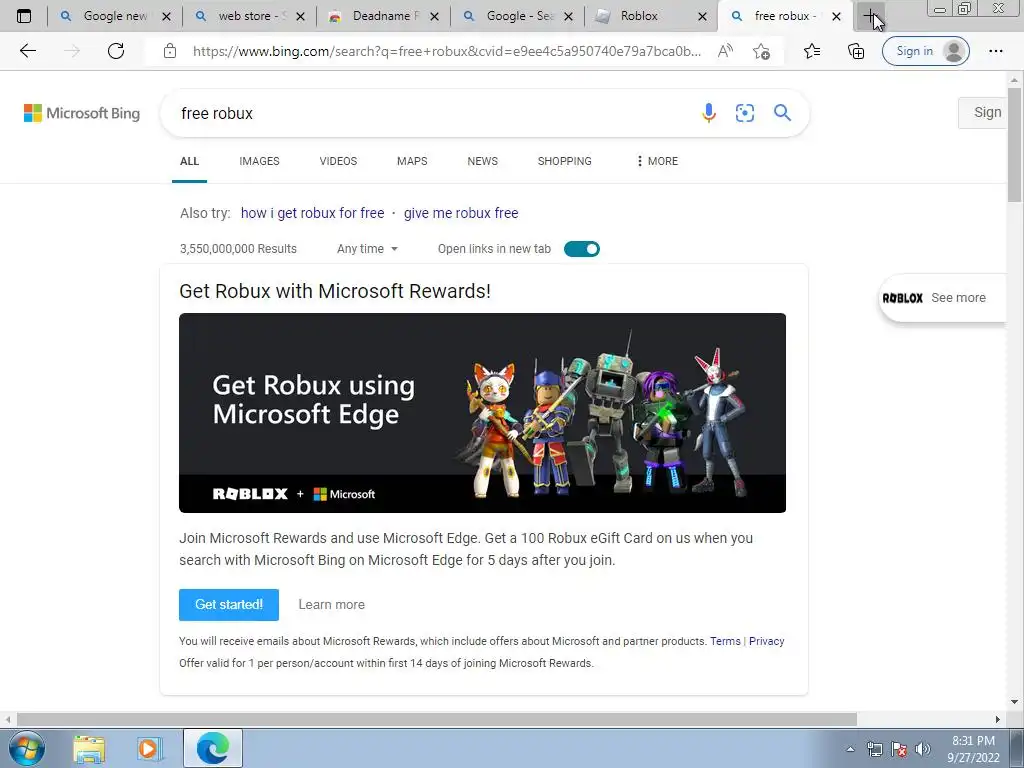Image resolution: width=1024 pixels, height=768 pixels.
Task: Toggle Open links in new tab switch
Action: point(581,249)
